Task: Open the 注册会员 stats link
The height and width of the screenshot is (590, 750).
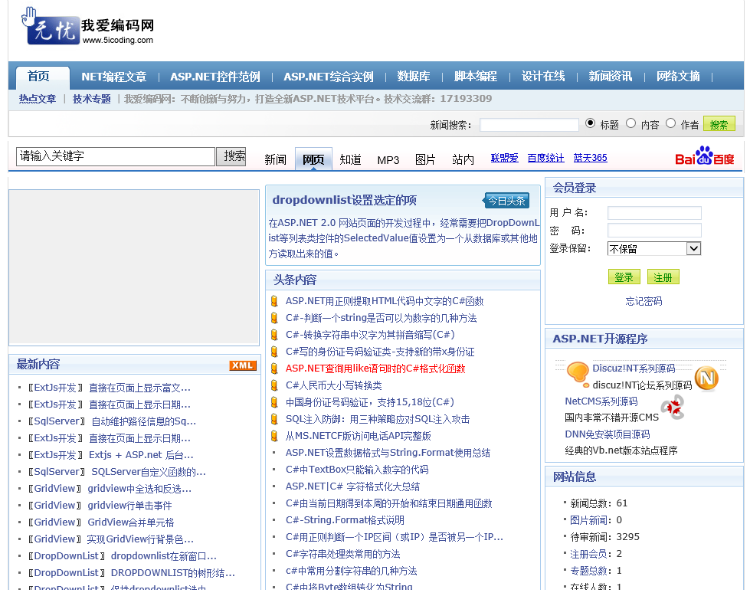Action: pyautogui.click(x=589, y=554)
